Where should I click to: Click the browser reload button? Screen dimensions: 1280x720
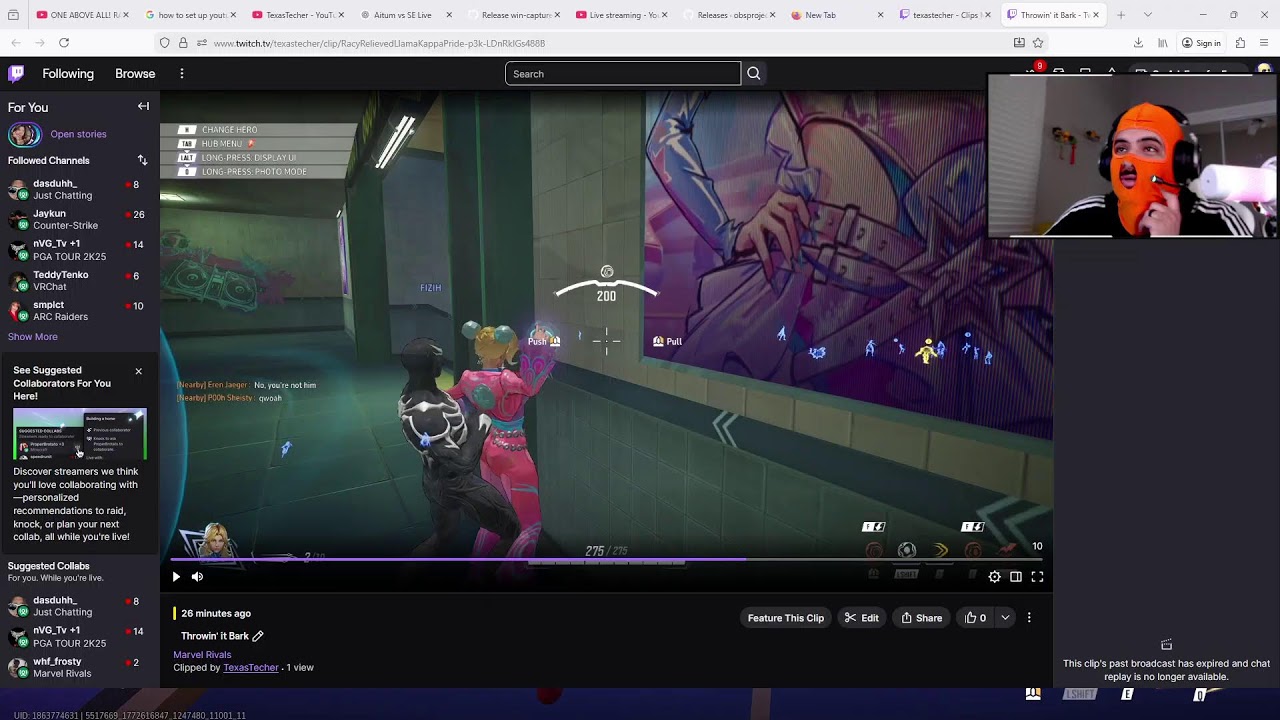coord(64,43)
